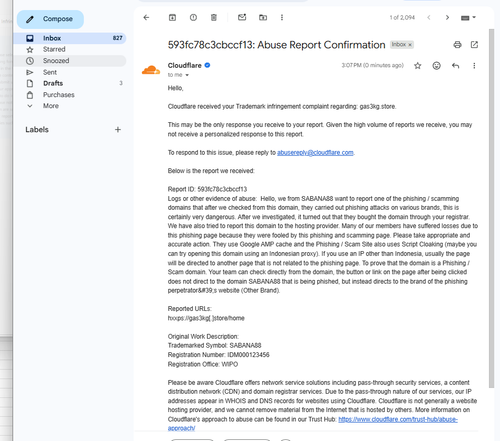Open the Starred folder
500x441 pixels.
(70, 49)
